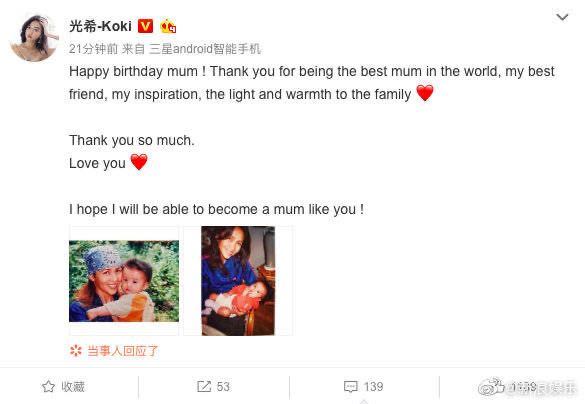585x404 pixels.
Task: Open the photo of woman in blue holding baby
Action: click(x=238, y=281)
